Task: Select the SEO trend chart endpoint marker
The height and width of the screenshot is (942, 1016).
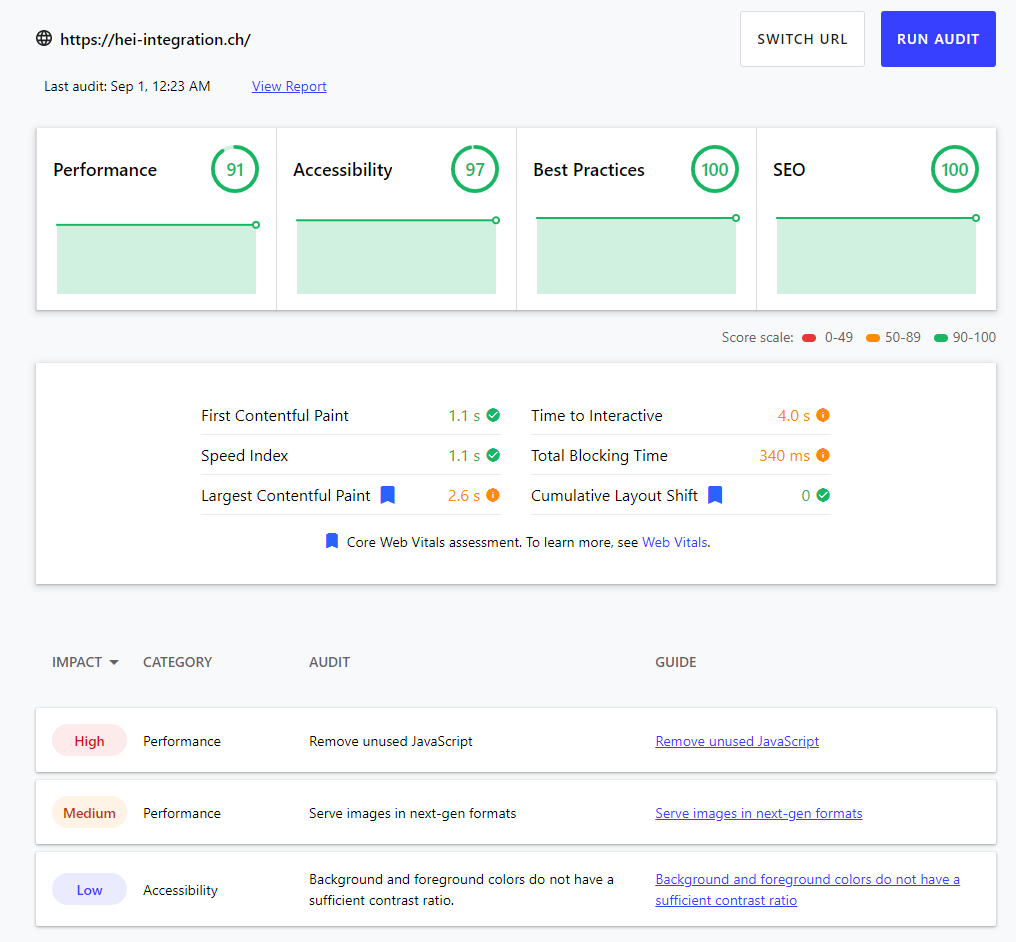Action: 976,218
